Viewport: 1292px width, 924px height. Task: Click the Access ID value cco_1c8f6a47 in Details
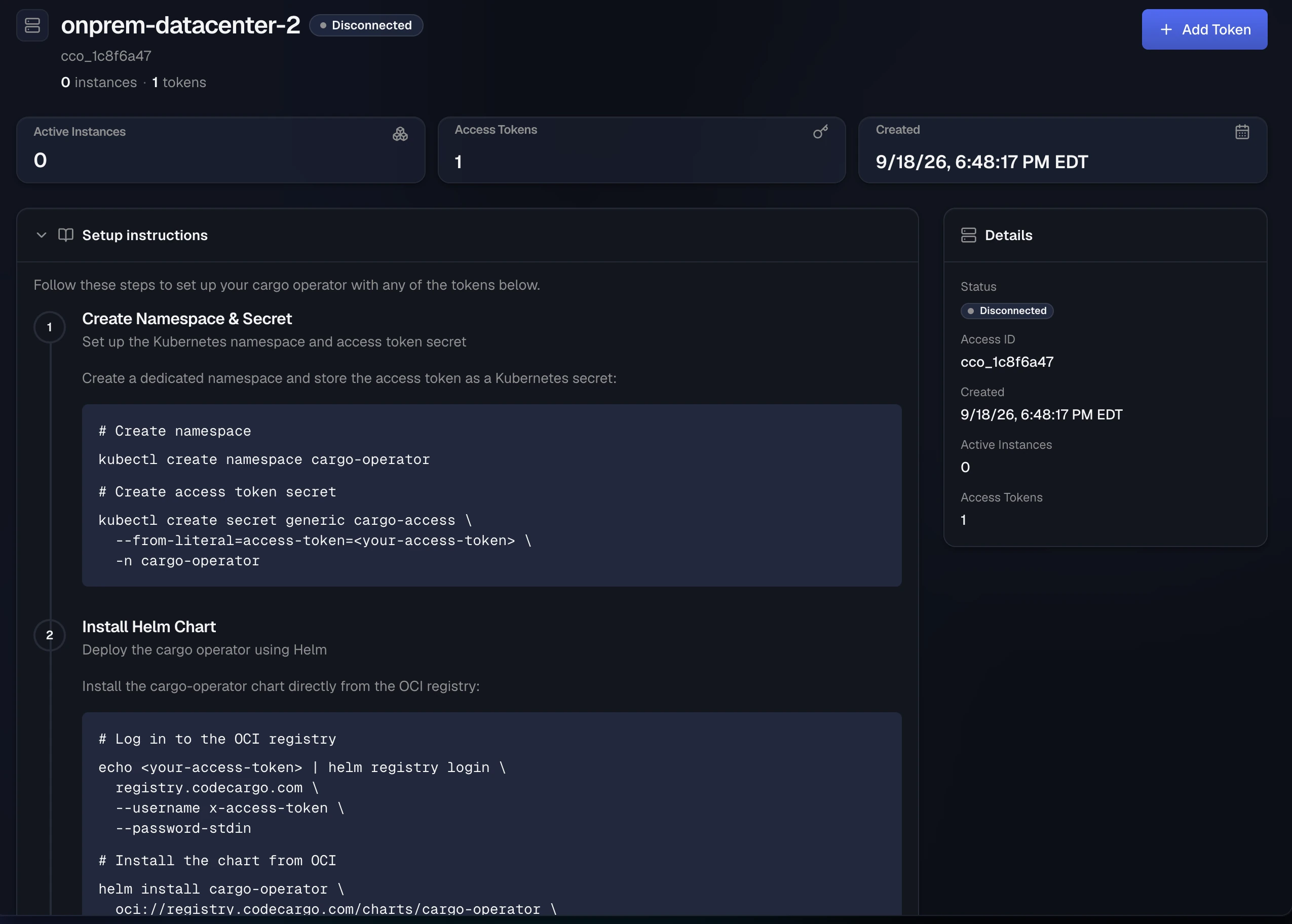click(x=1007, y=362)
